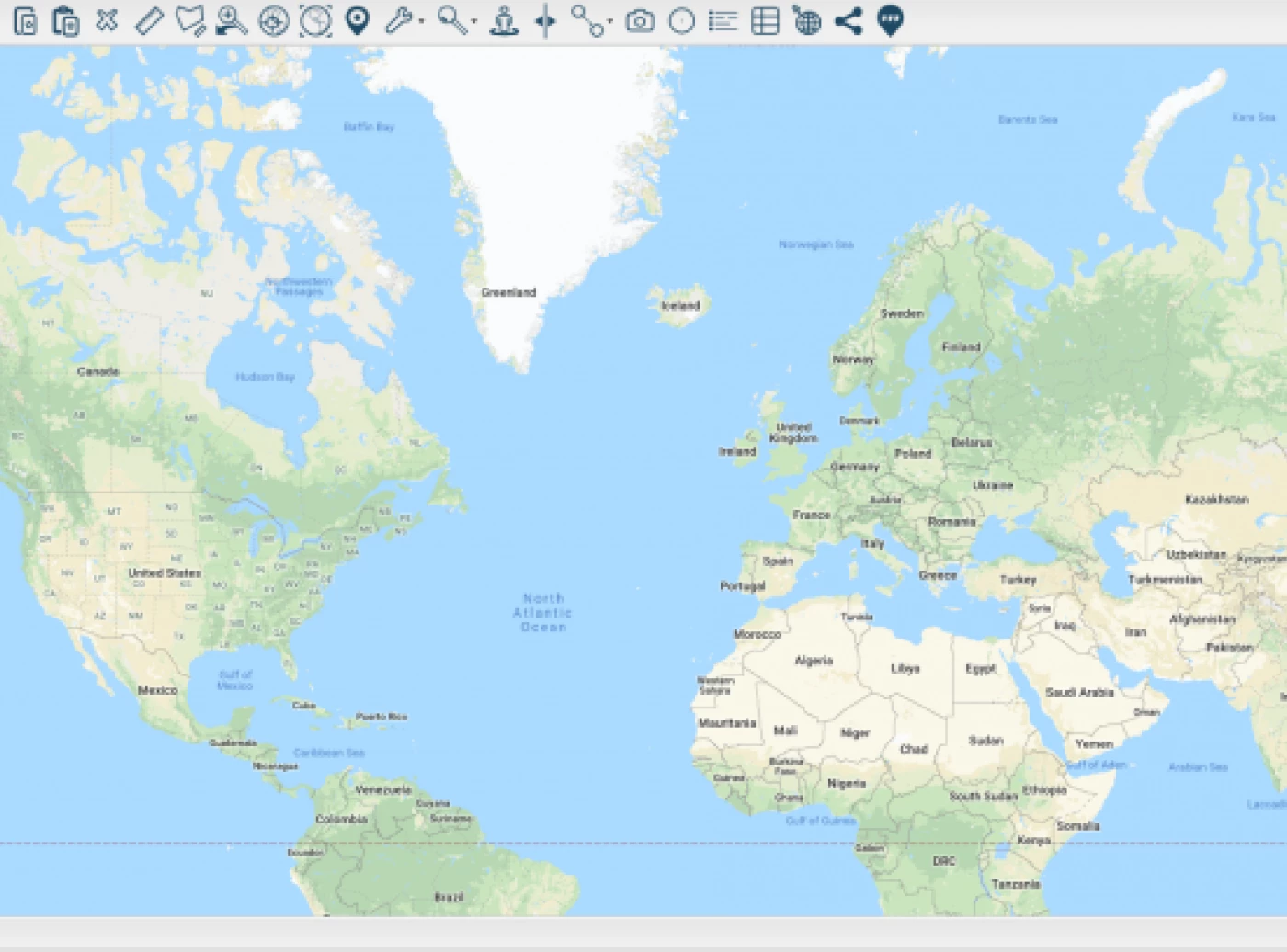Open the table grid view icon

tap(765, 20)
